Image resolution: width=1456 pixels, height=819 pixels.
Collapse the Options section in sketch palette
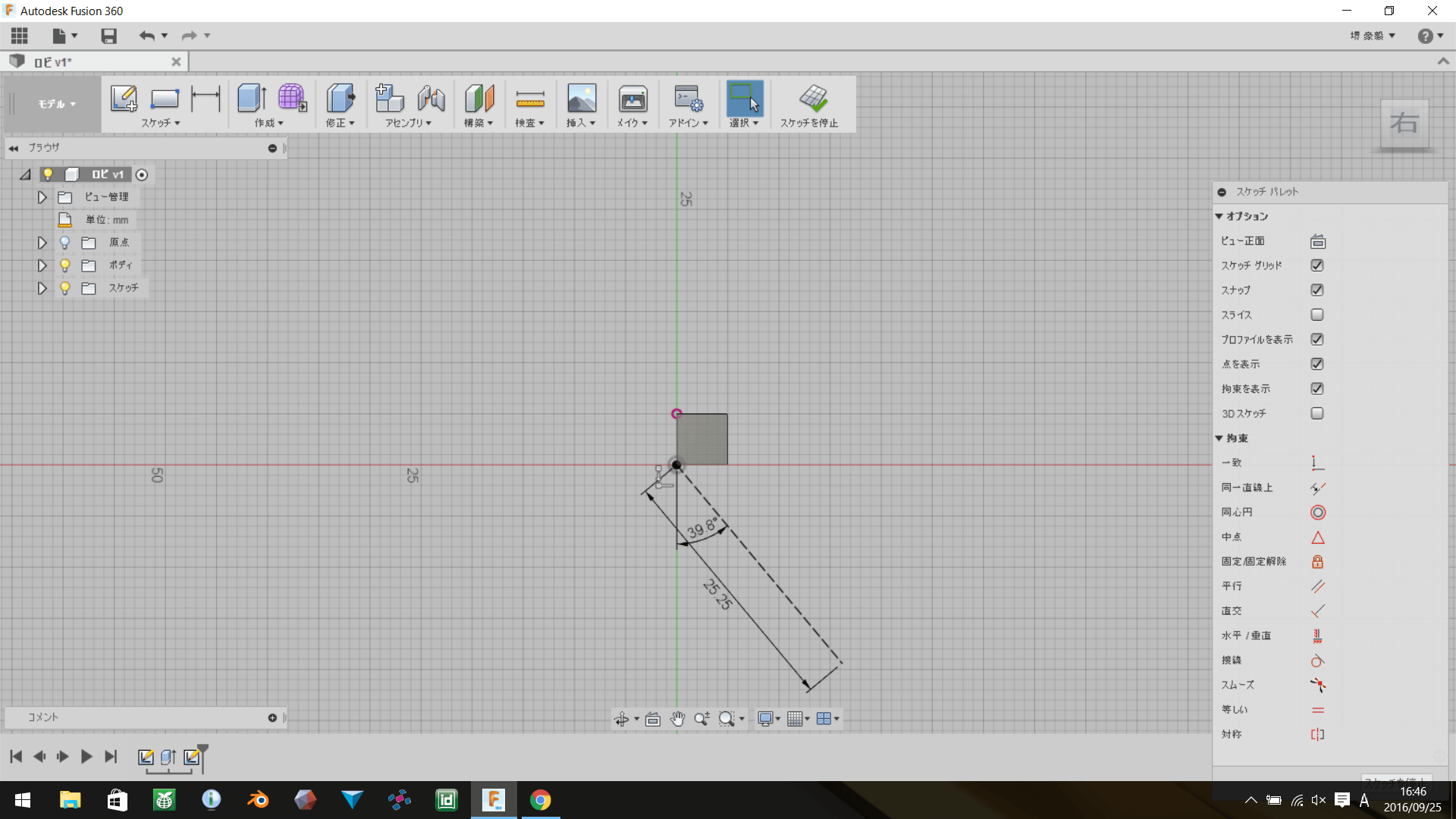tap(1219, 216)
